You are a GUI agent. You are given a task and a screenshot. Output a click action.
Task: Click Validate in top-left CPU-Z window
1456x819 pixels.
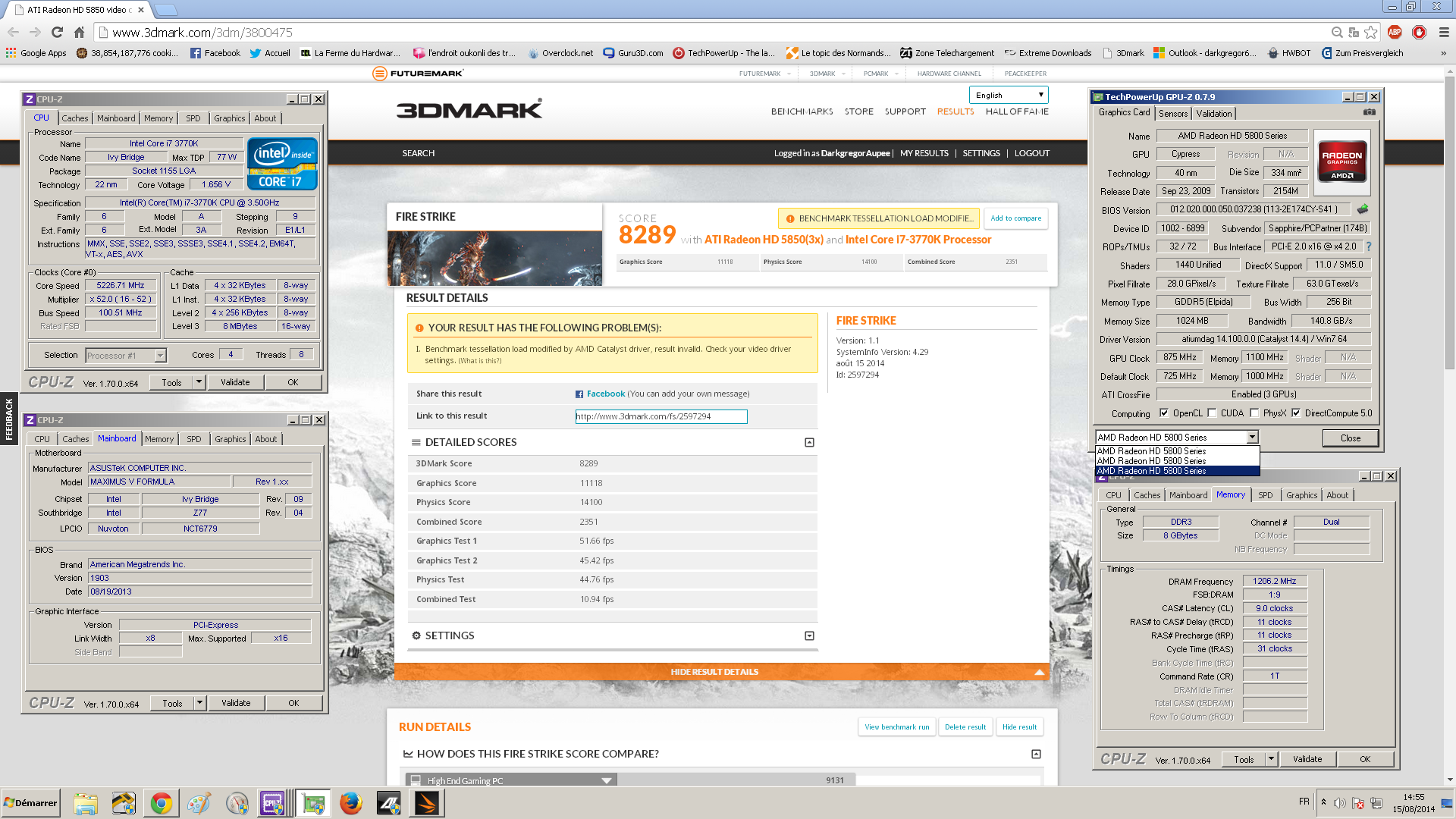tap(235, 382)
